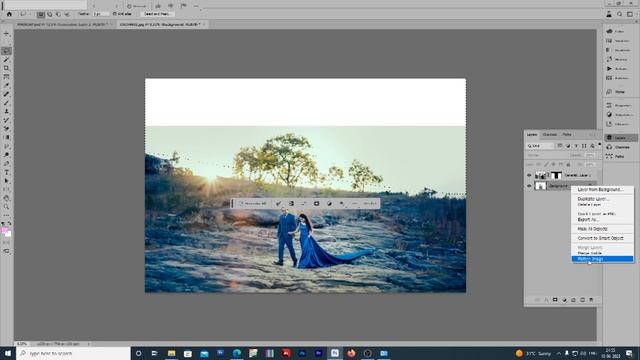Click the Feather input field

pyautogui.click(x=101, y=14)
